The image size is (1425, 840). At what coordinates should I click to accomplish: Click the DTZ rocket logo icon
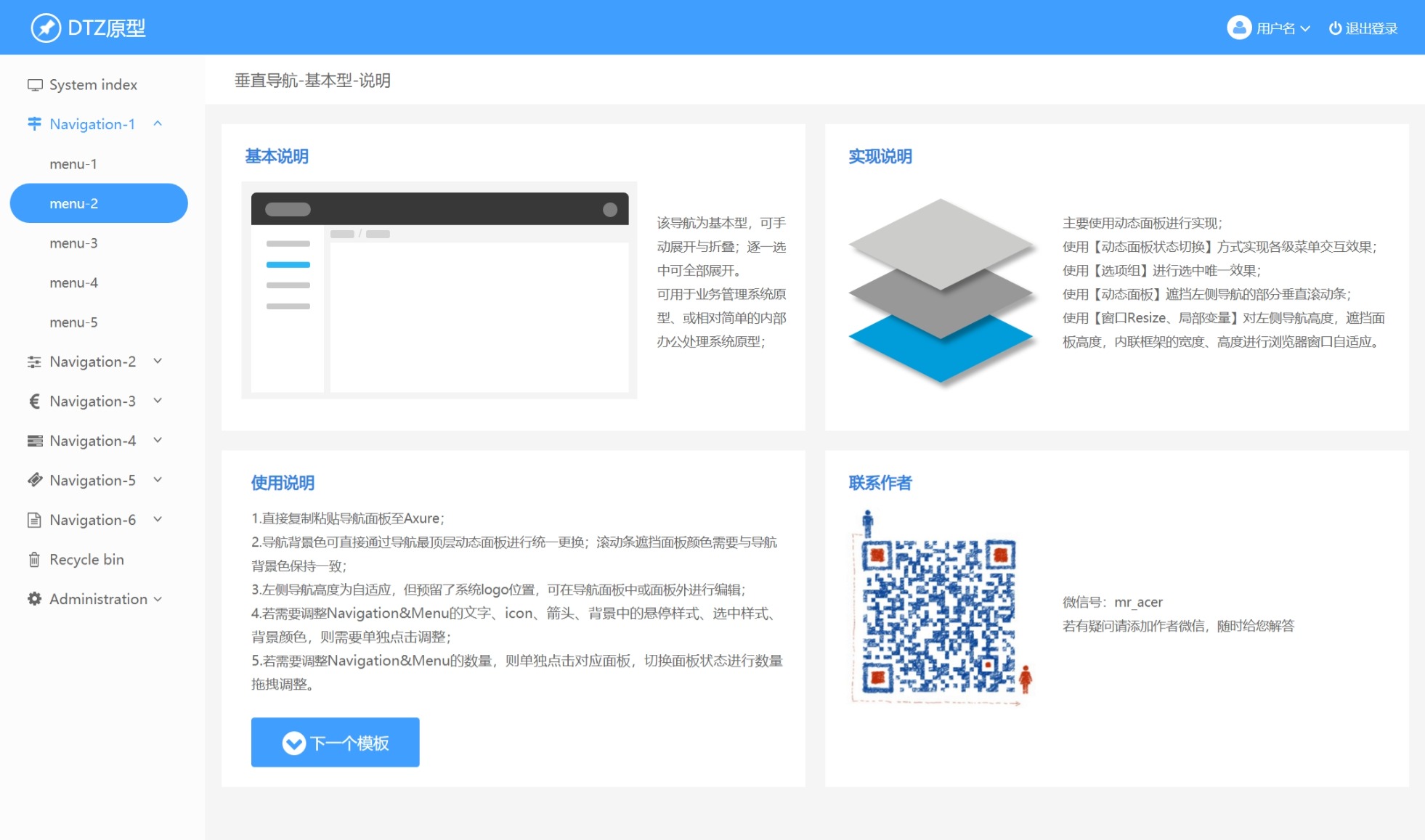46,28
